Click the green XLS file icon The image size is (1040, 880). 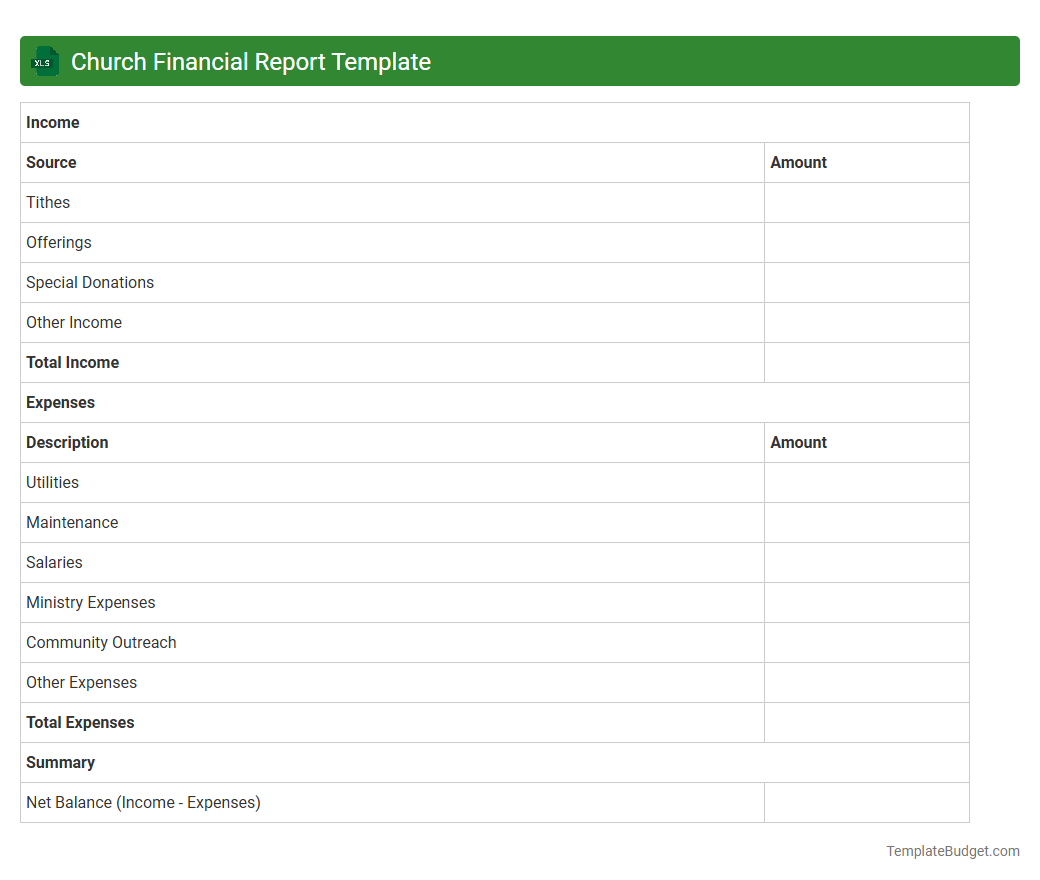pyautogui.click(x=44, y=61)
